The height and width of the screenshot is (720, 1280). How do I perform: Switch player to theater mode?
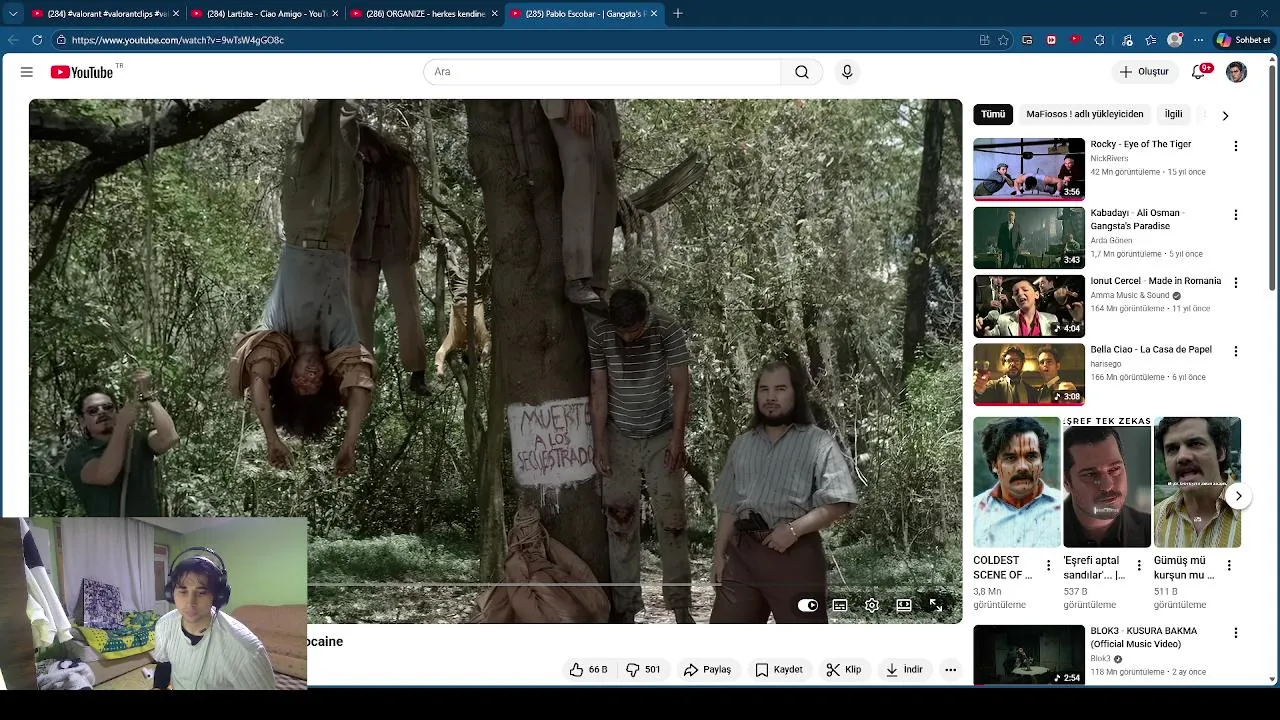tap(904, 605)
